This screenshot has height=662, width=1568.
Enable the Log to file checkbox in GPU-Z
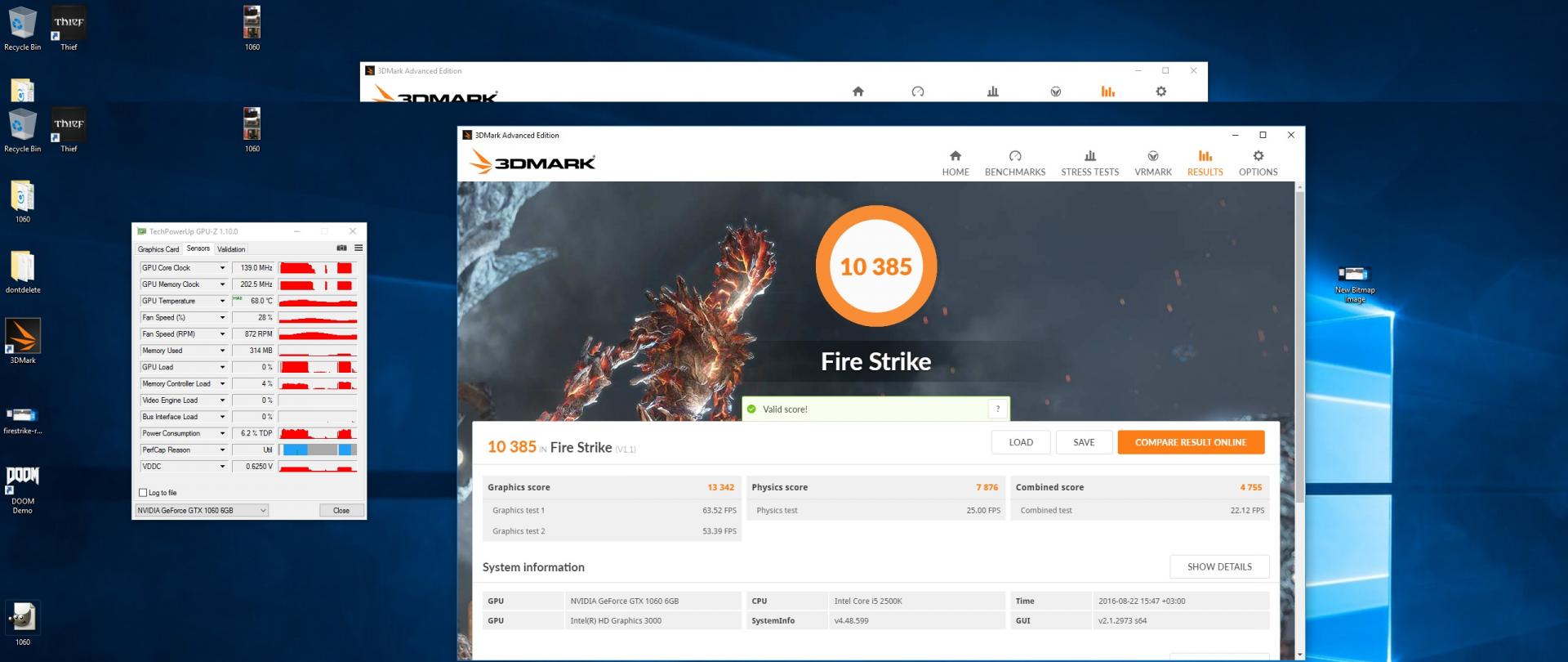pyautogui.click(x=143, y=493)
